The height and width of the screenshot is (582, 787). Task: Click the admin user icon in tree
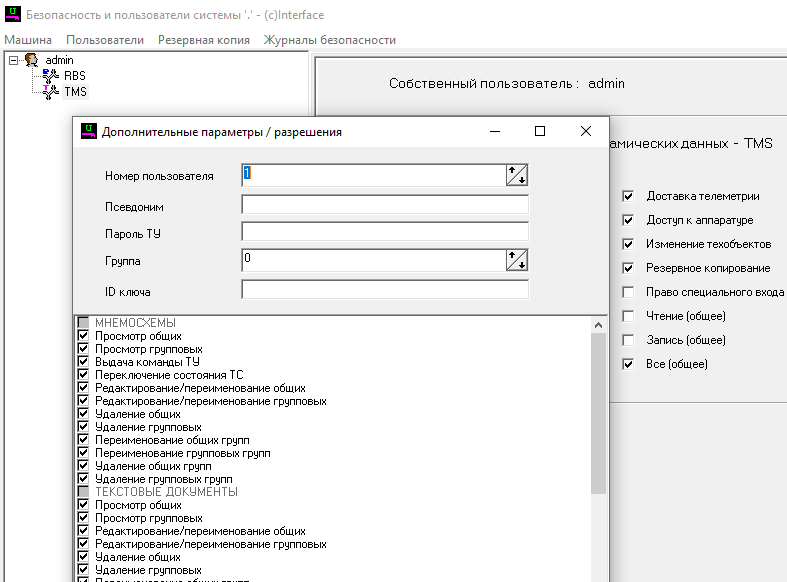tap(33, 60)
